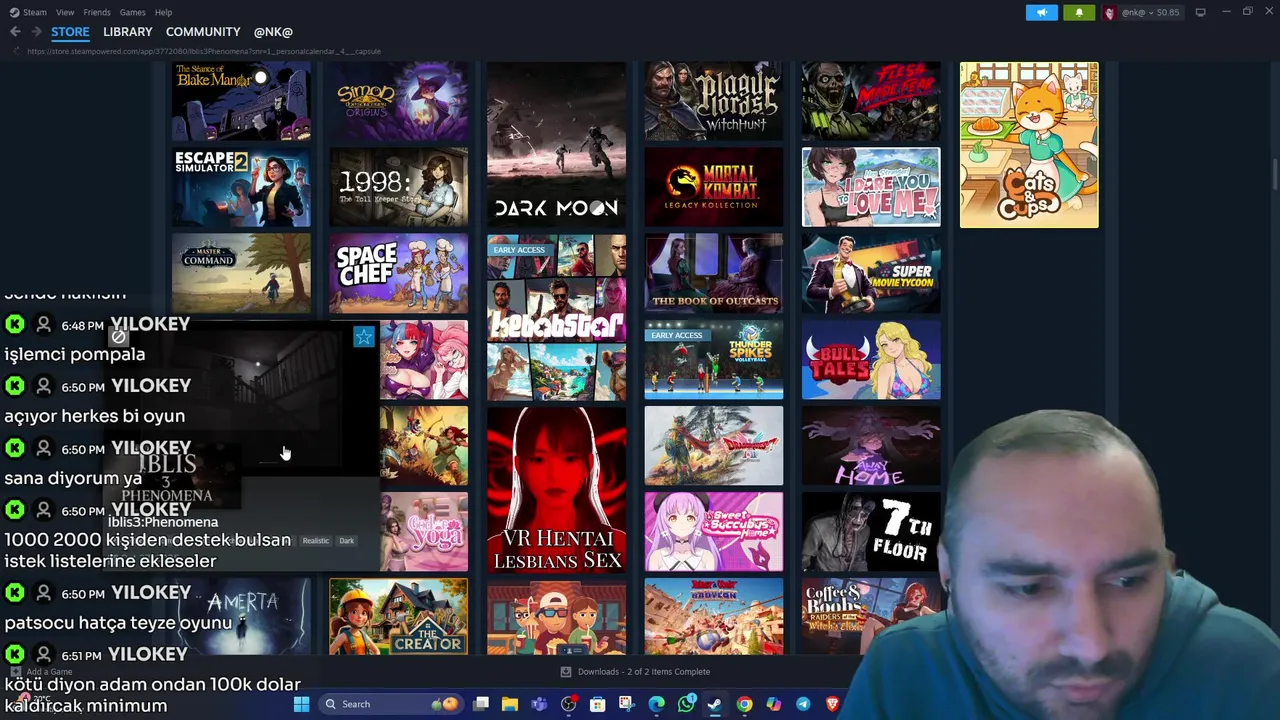Open The Book of Outcasts capsule

713,273
